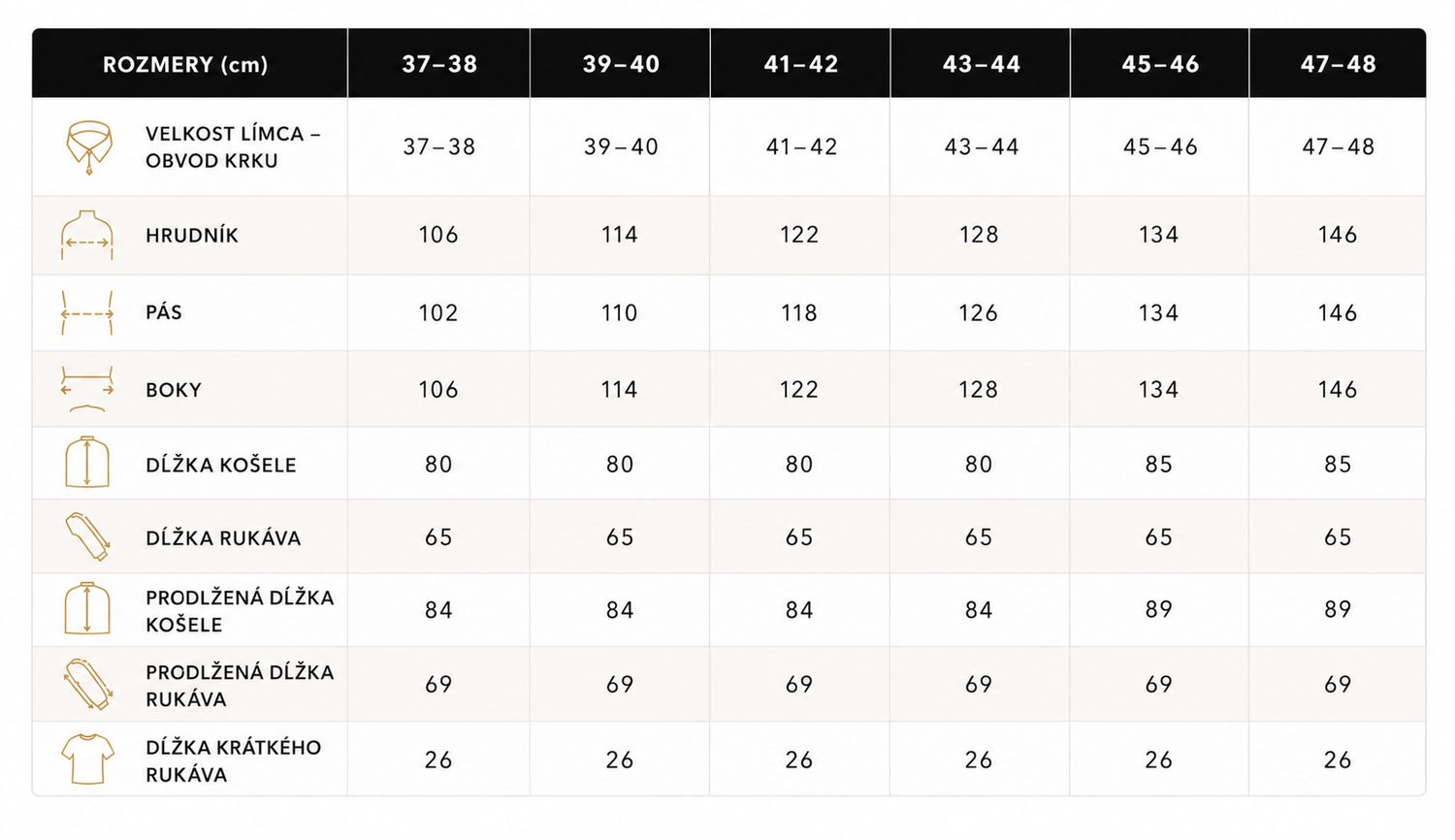Image resolution: width=1455 pixels, height=840 pixels.
Task: Click the BOKY value 146
Action: (x=1338, y=390)
